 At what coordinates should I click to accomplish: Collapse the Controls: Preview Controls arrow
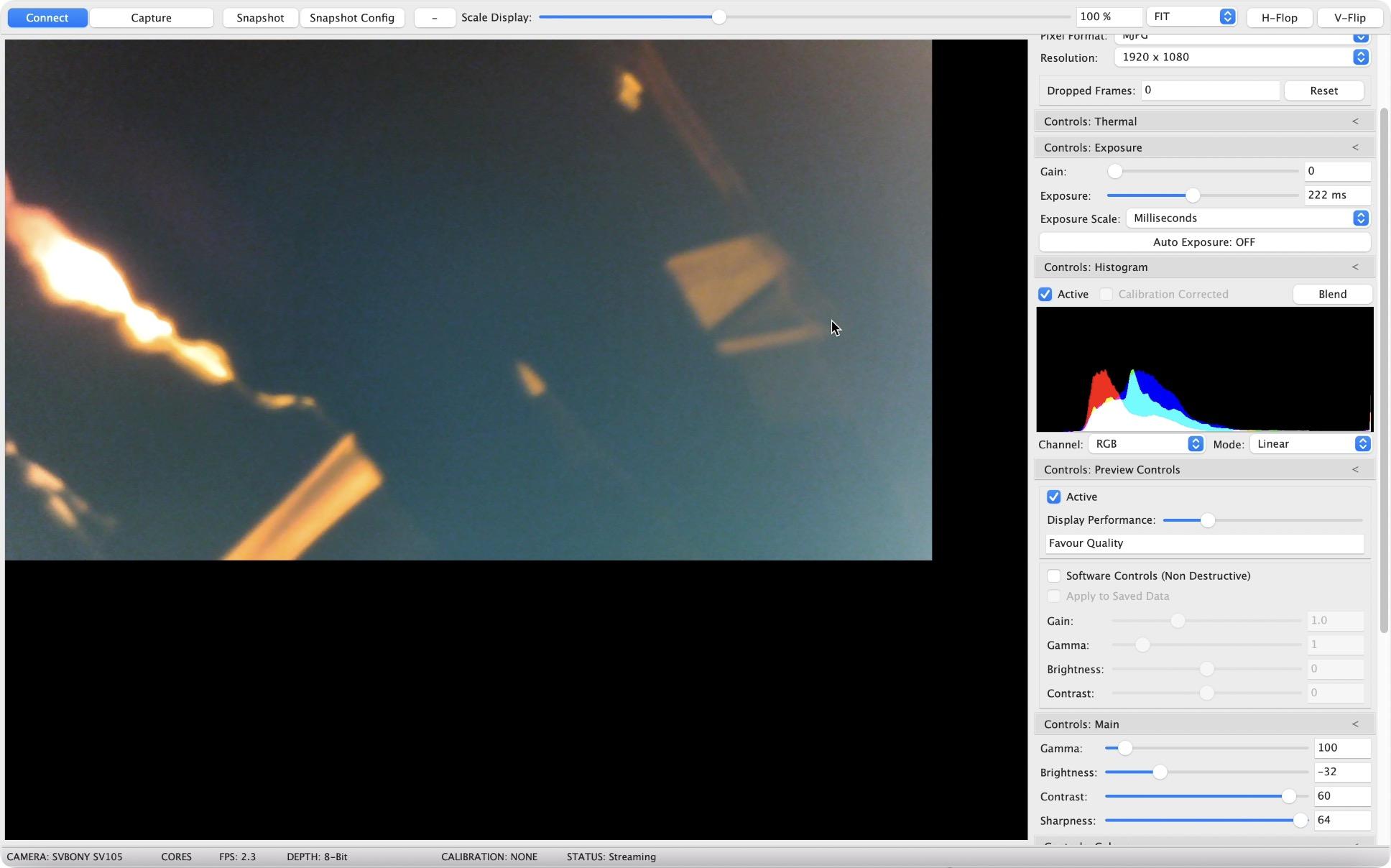coord(1355,470)
